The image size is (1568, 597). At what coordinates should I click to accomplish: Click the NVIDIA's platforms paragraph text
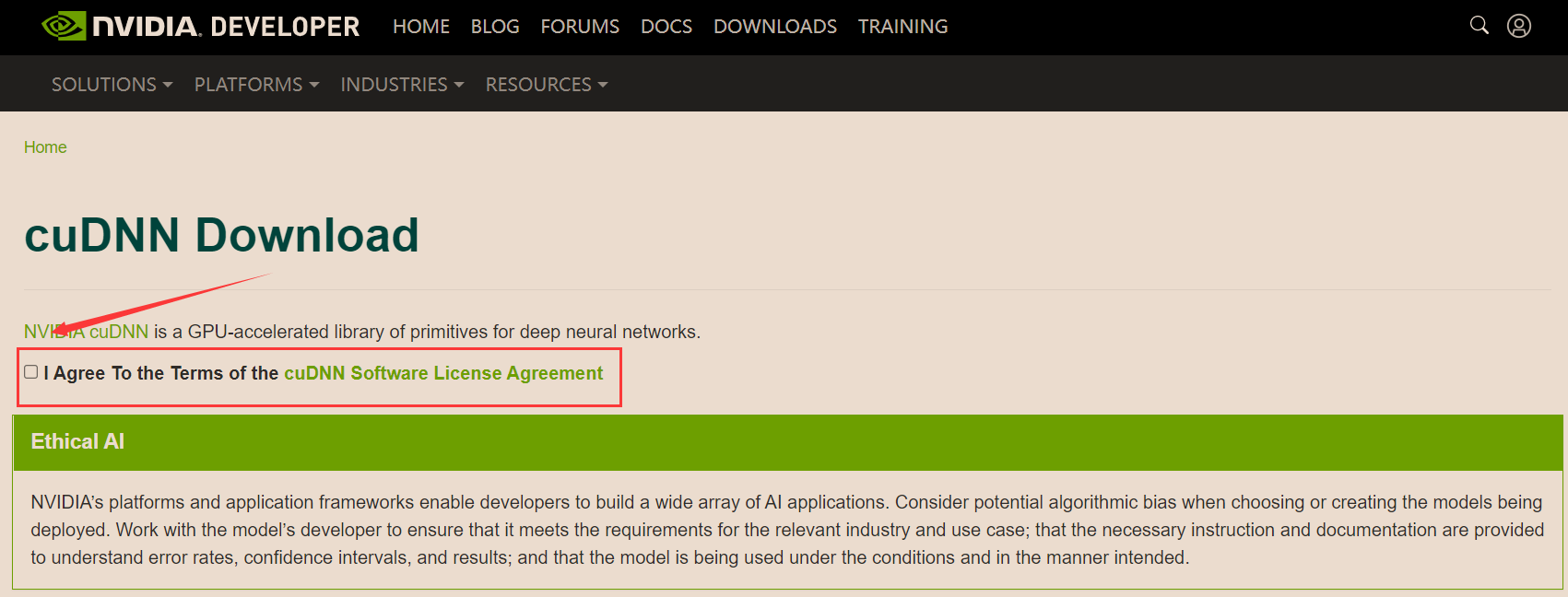(x=787, y=530)
